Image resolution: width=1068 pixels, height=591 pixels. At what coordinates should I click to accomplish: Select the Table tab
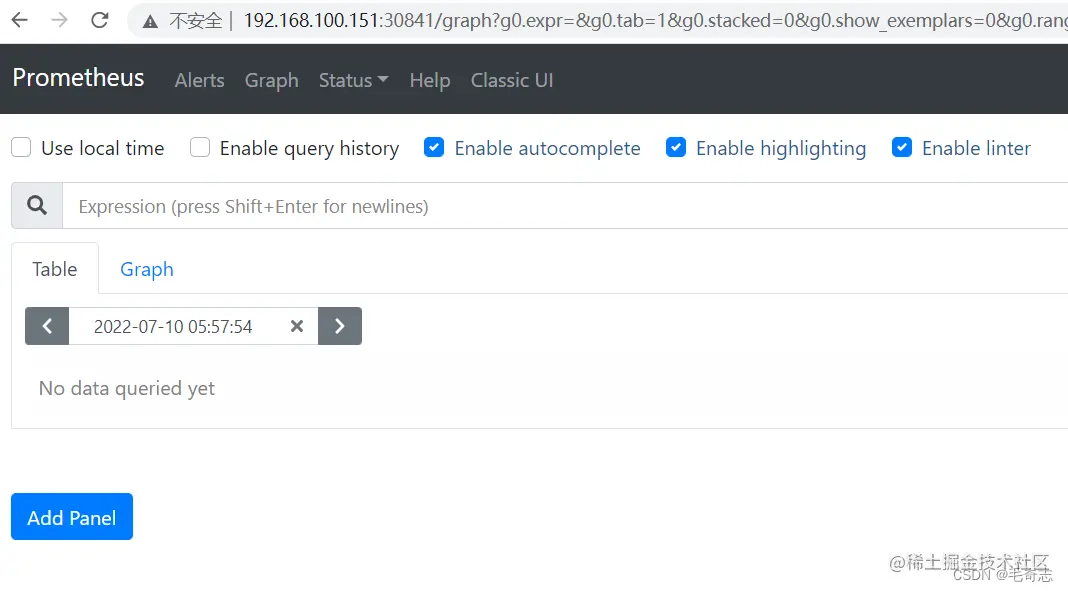coord(54,269)
